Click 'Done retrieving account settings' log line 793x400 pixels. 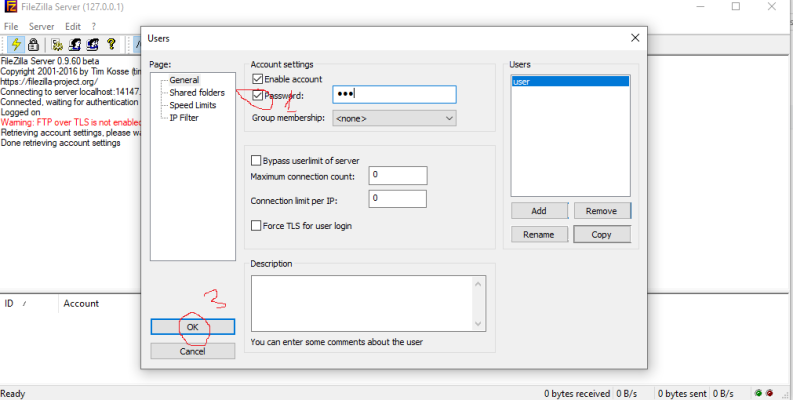pyautogui.click(x=60, y=143)
